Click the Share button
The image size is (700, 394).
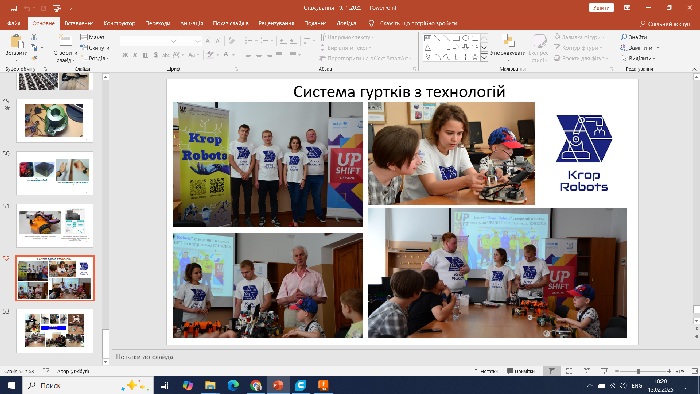click(x=665, y=24)
